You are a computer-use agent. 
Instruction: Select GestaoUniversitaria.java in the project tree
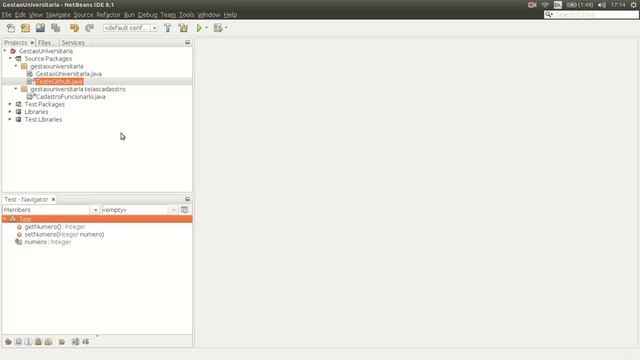coord(69,74)
